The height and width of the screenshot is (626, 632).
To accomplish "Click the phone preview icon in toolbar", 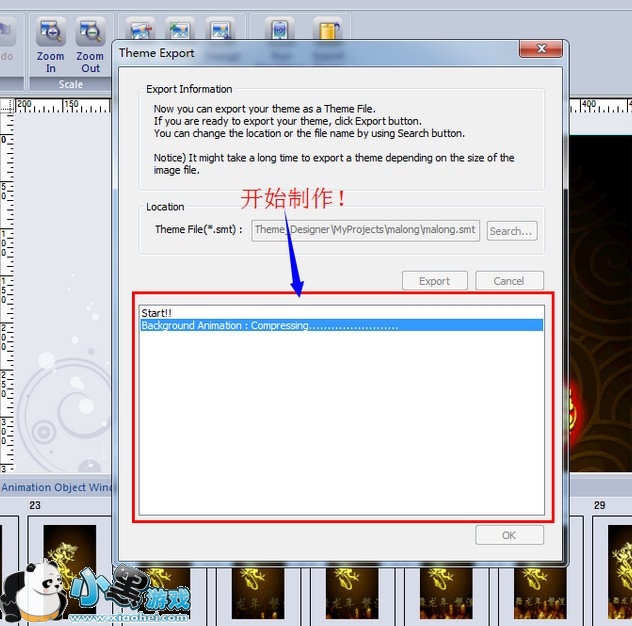I will coord(280,29).
